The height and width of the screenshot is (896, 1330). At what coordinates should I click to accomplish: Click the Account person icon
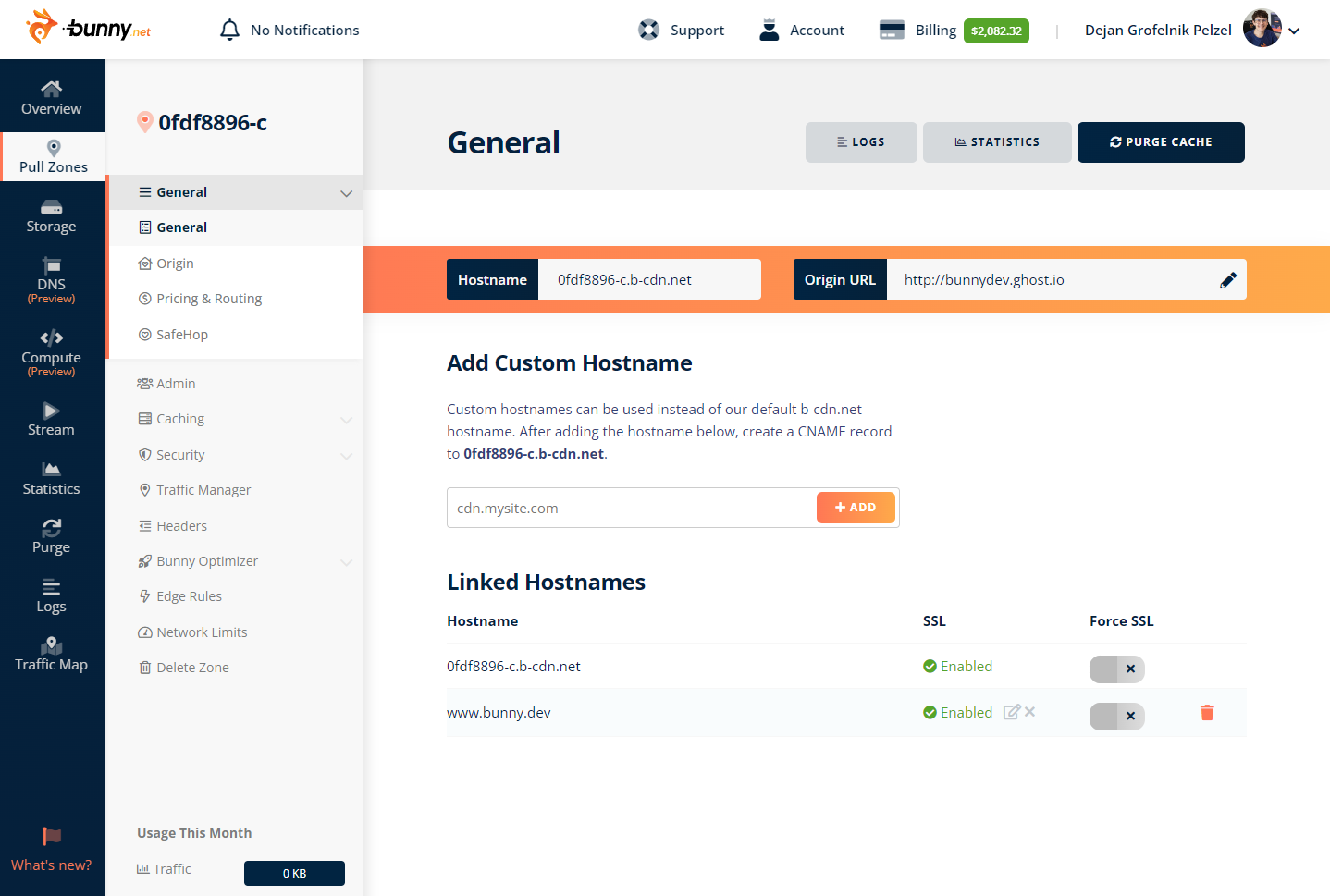point(769,30)
